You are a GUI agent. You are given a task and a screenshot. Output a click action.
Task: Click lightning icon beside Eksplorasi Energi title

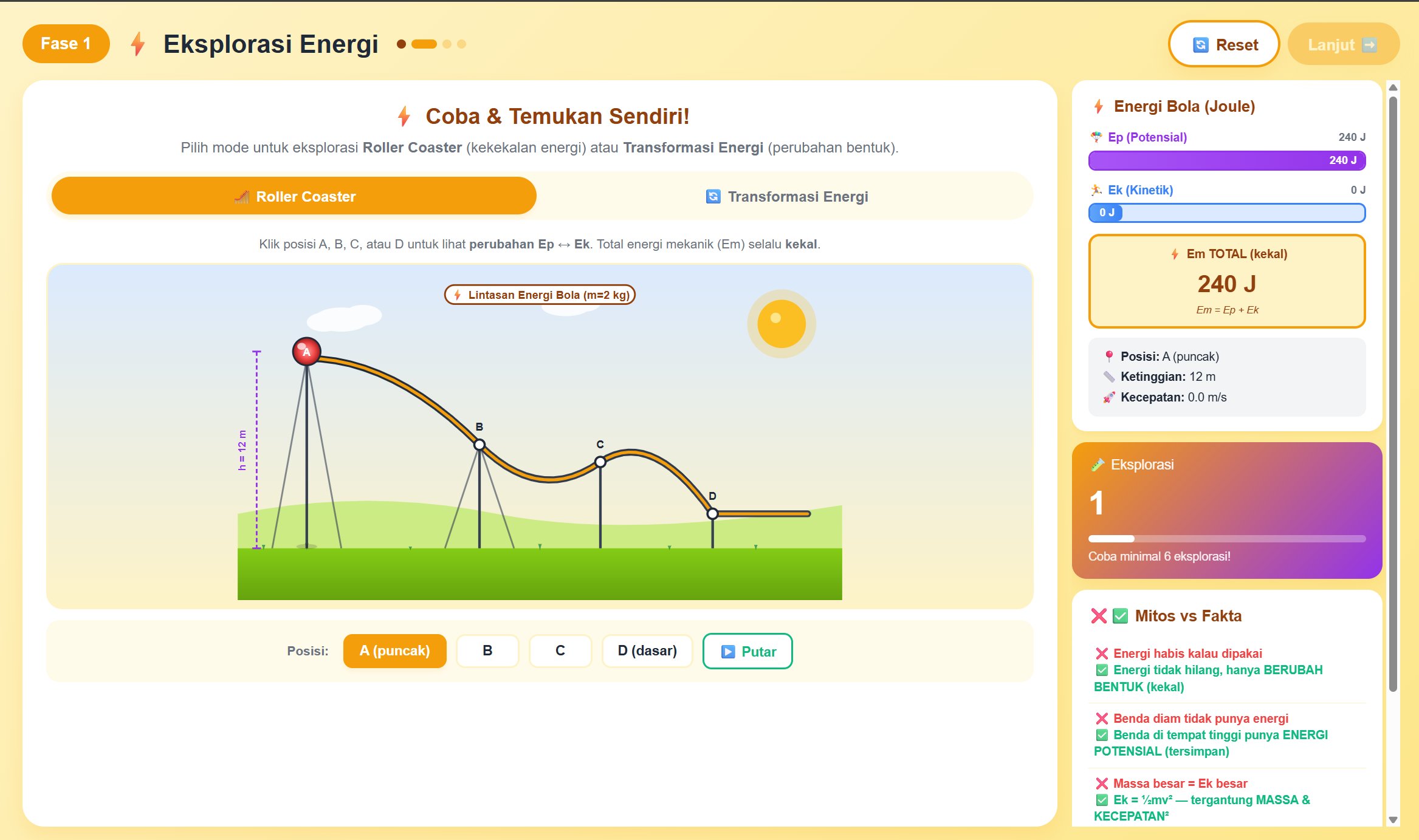(x=138, y=44)
